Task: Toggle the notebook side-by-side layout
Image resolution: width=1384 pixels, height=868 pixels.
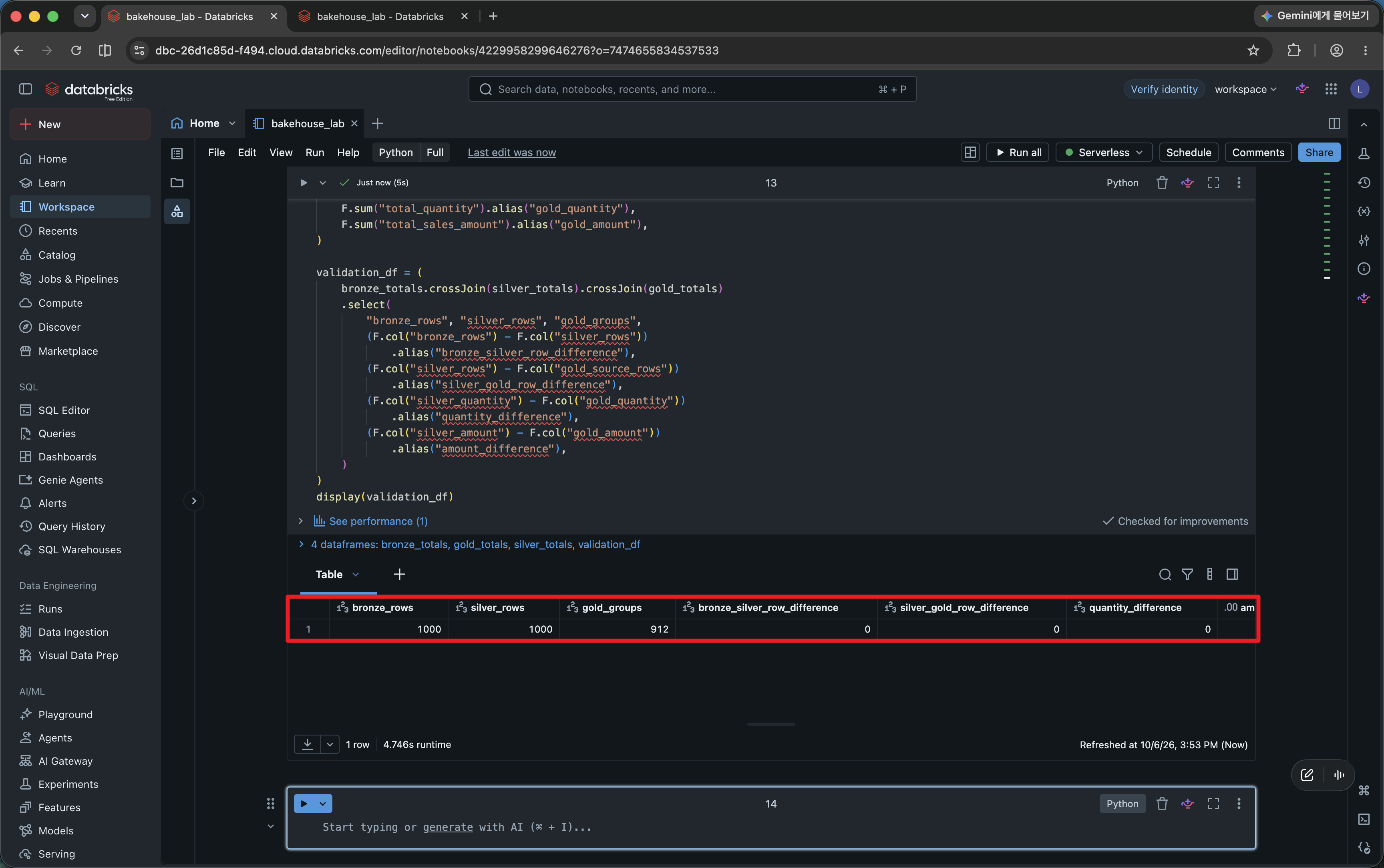Action: click(1334, 123)
